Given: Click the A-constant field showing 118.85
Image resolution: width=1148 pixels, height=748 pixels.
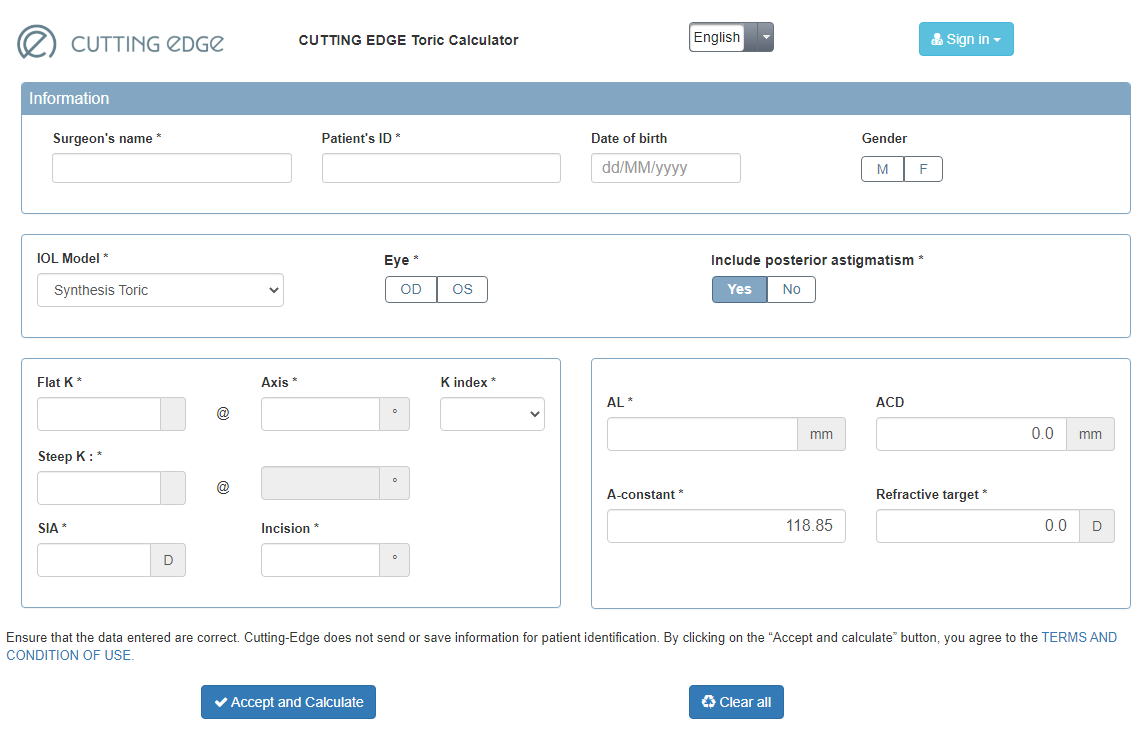Looking at the screenshot, I should 726,526.
